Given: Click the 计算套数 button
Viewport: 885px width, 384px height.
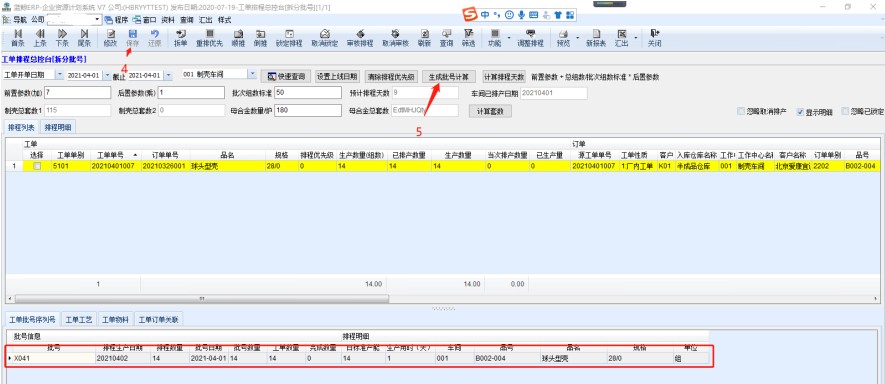Looking at the screenshot, I should [490, 111].
